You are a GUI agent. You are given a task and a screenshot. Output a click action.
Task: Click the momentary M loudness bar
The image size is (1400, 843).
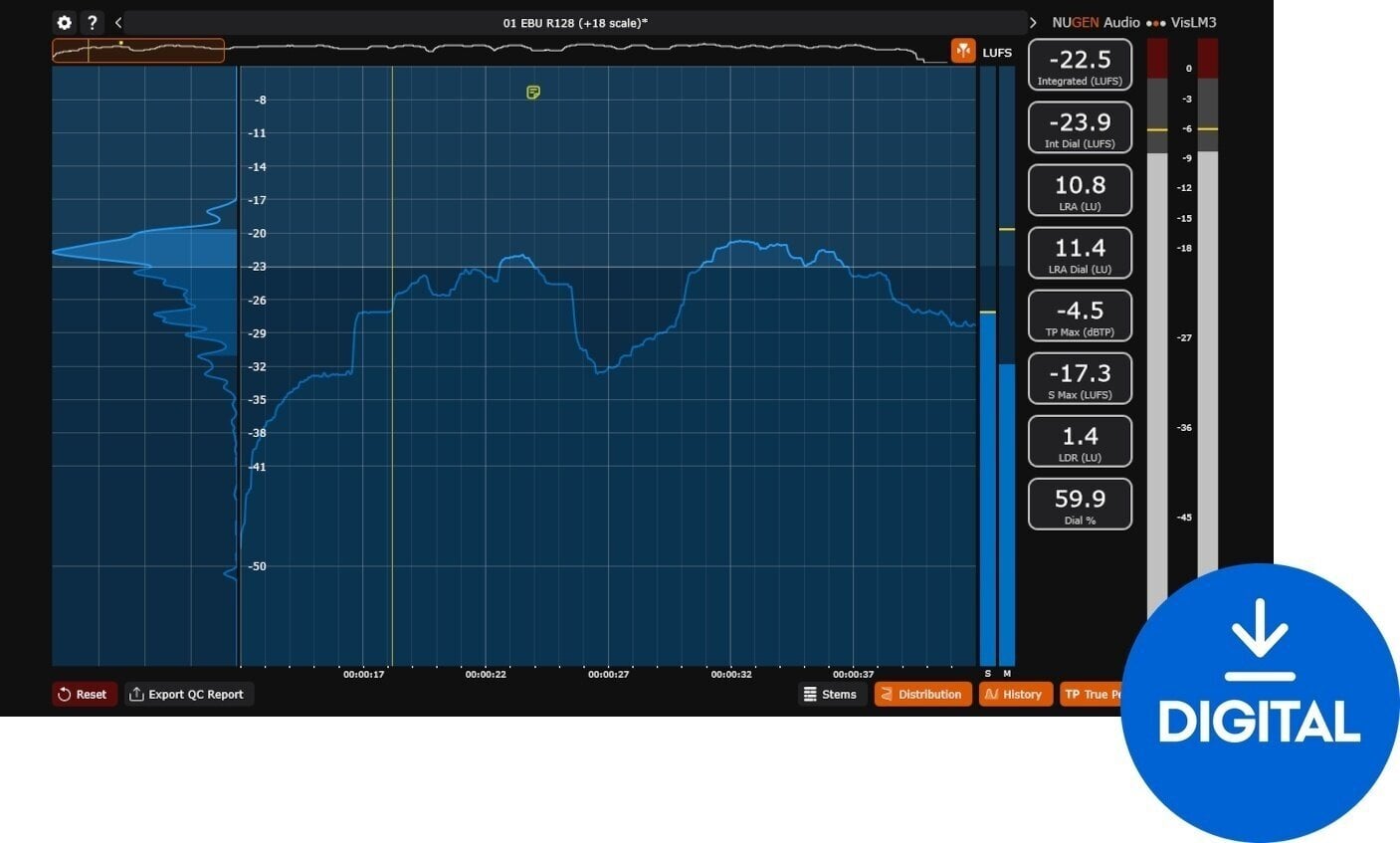(x=1007, y=366)
